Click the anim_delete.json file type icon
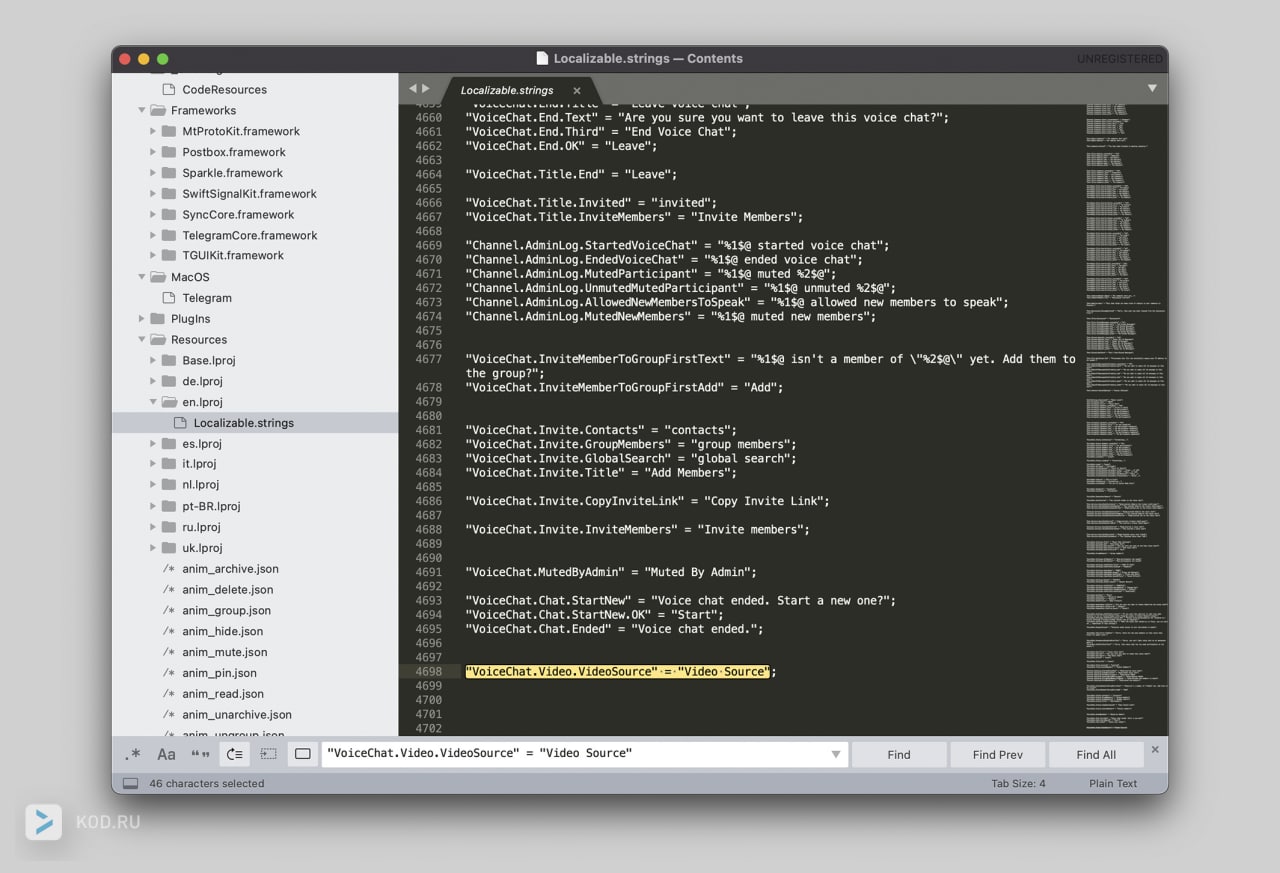 [169, 590]
